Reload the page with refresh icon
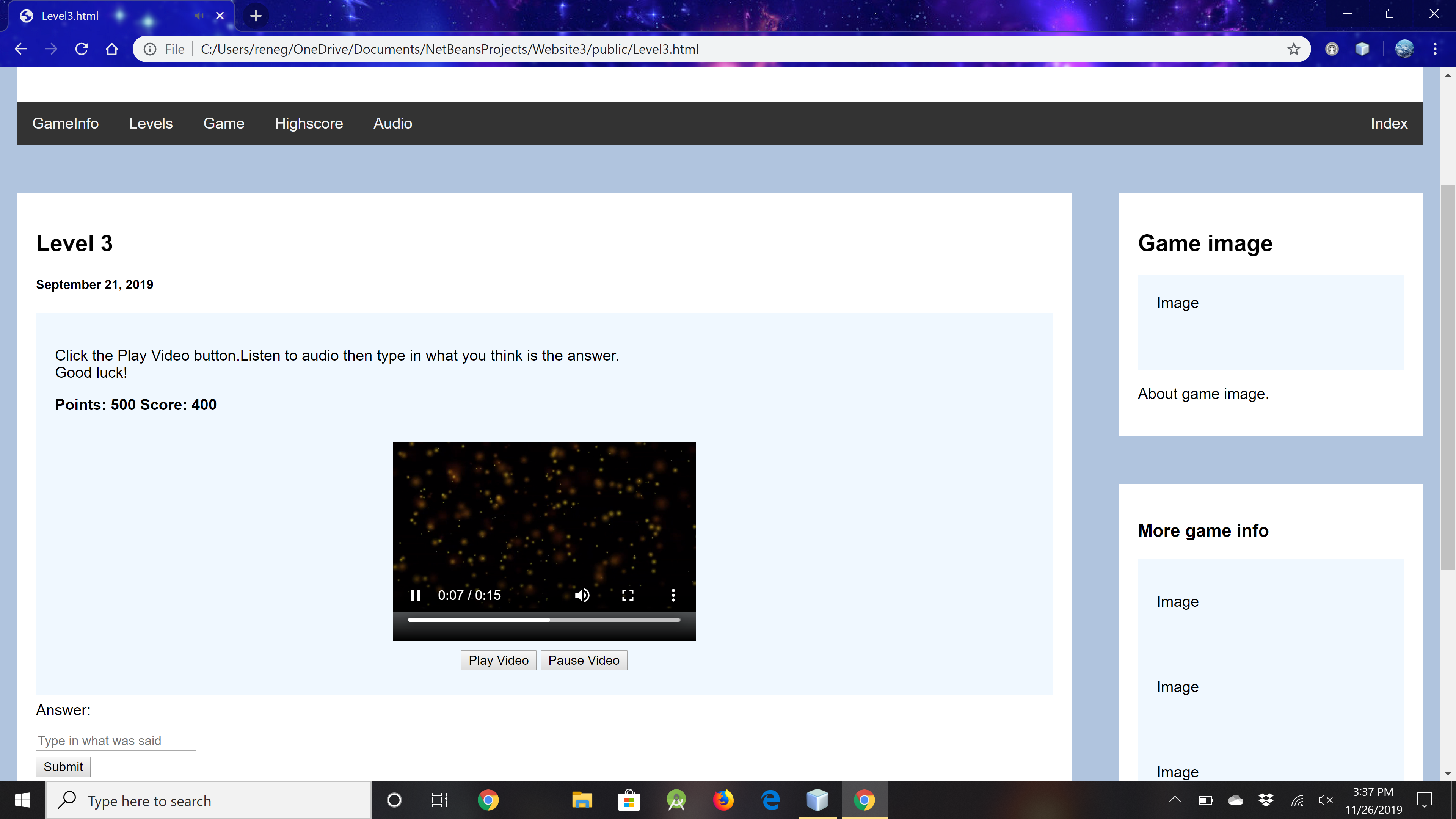 click(82, 49)
